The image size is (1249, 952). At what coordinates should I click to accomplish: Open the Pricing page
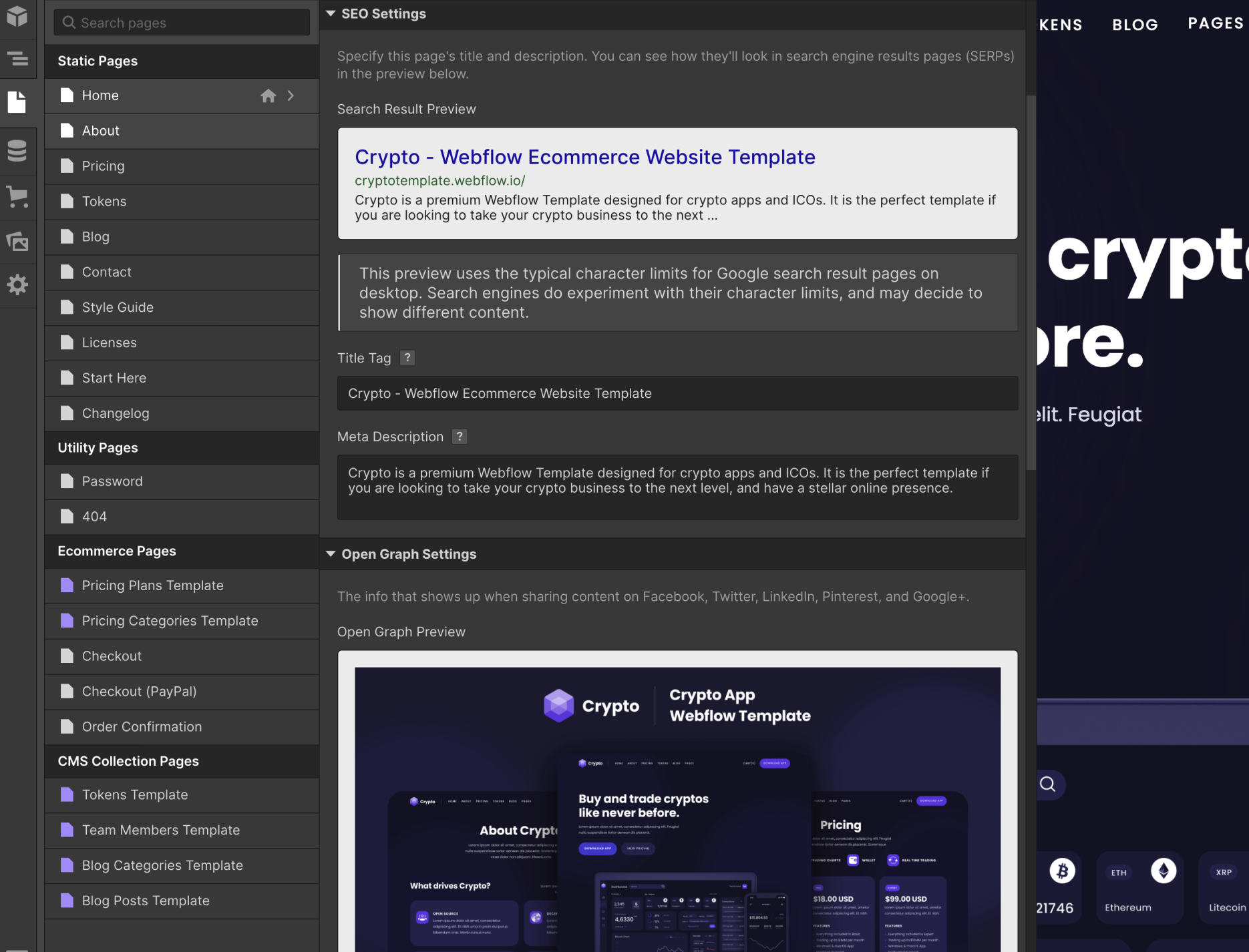pyautogui.click(x=182, y=166)
